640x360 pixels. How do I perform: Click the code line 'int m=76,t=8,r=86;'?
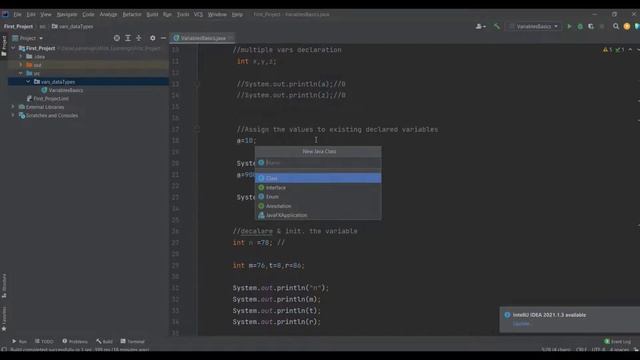(x=269, y=265)
